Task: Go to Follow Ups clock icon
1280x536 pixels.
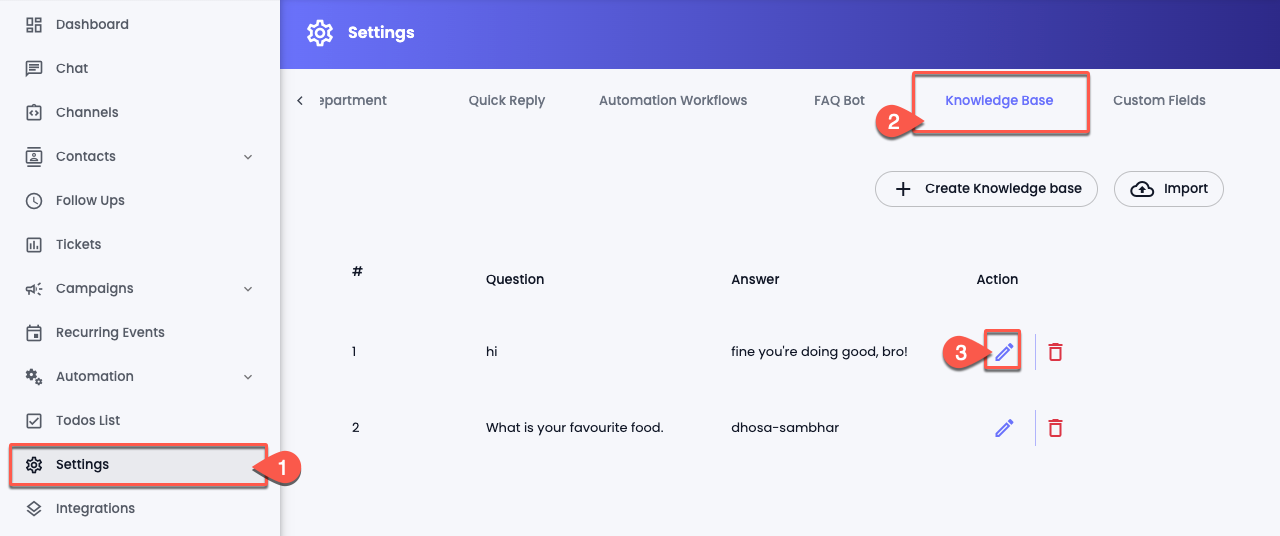Action: (34, 200)
